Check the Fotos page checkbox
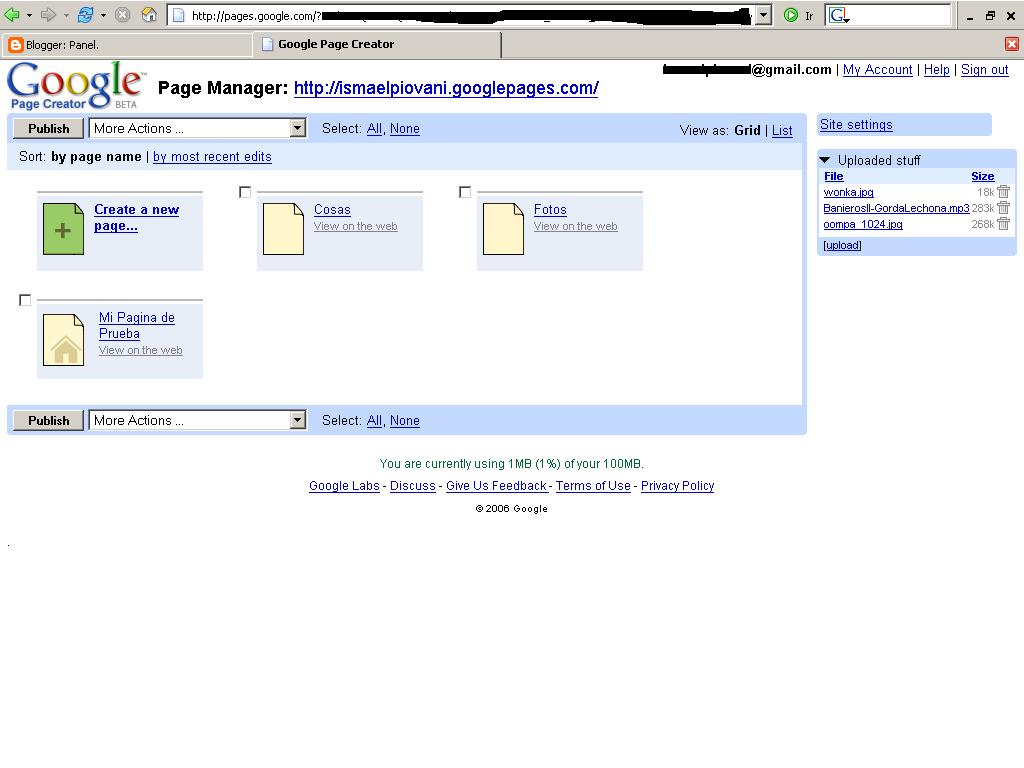This screenshot has height=768, width=1024. [465, 192]
